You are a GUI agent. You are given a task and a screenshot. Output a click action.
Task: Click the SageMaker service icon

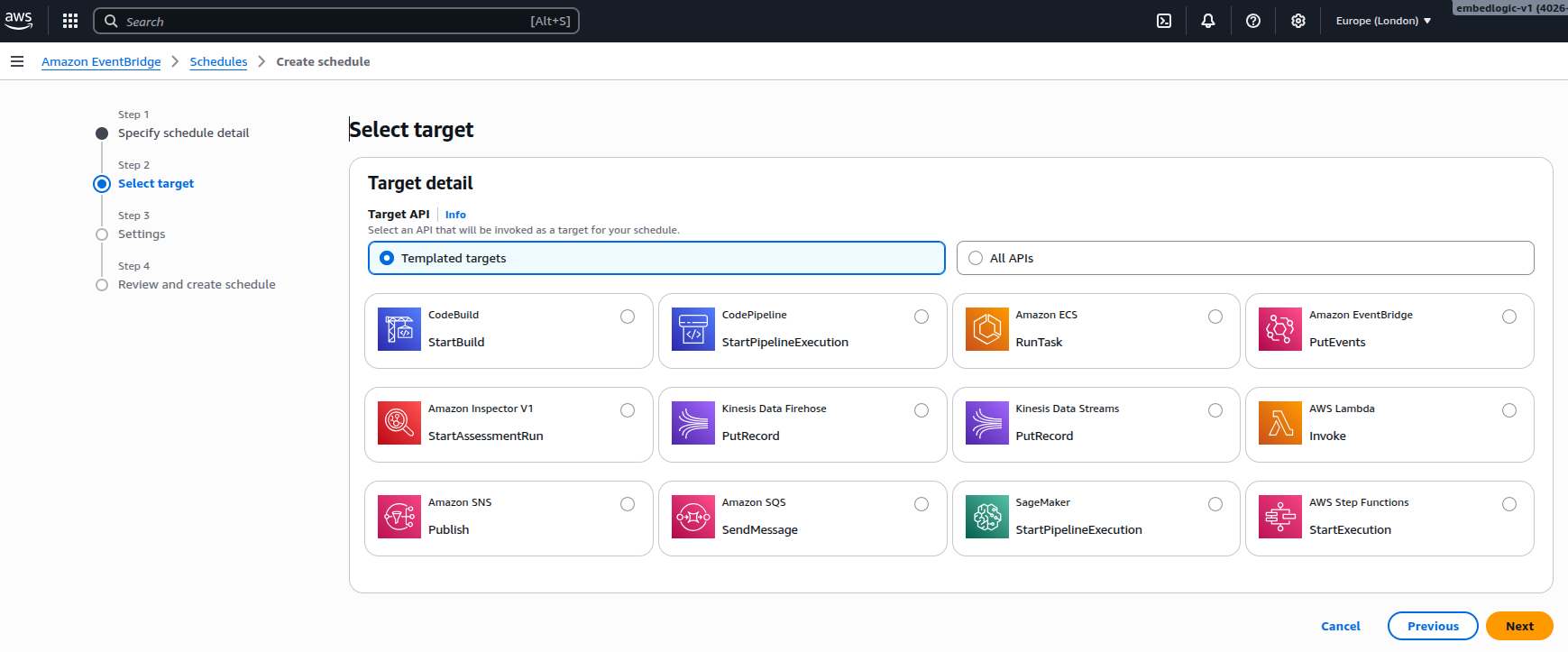986,517
